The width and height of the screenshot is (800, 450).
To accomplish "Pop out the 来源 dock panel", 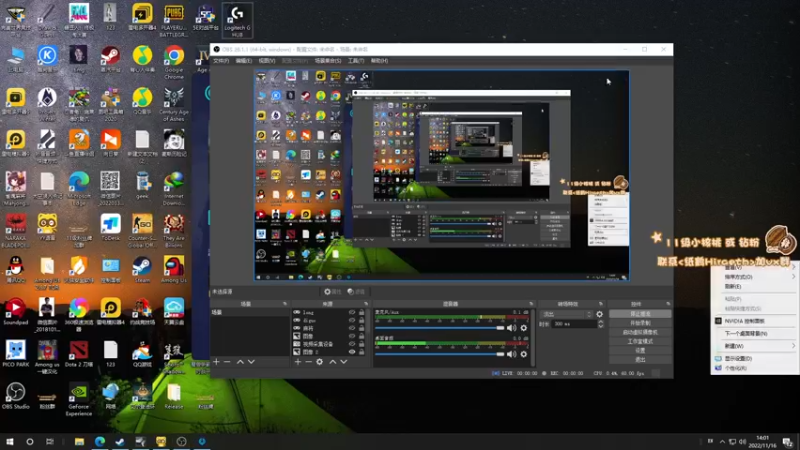I will click(x=366, y=304).
